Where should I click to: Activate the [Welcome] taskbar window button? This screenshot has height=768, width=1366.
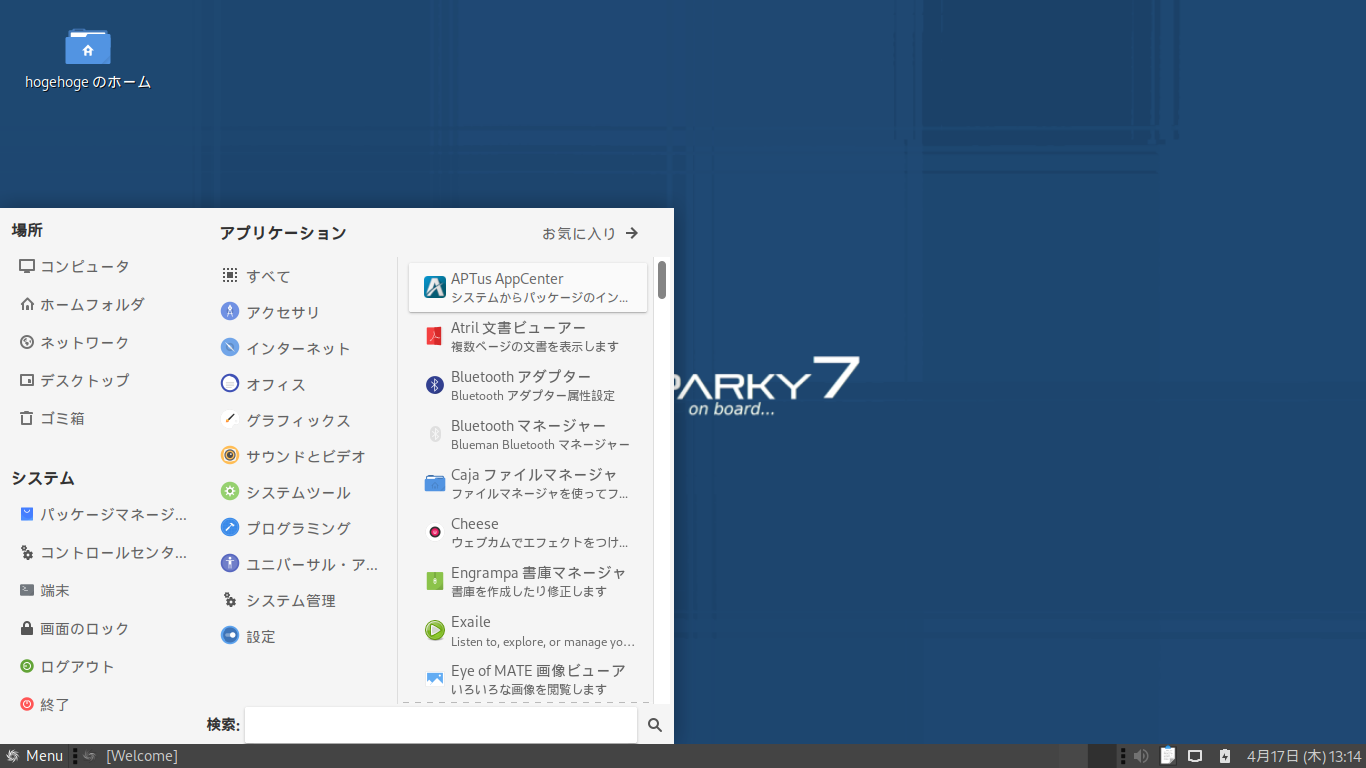click(x=131, y=756)
